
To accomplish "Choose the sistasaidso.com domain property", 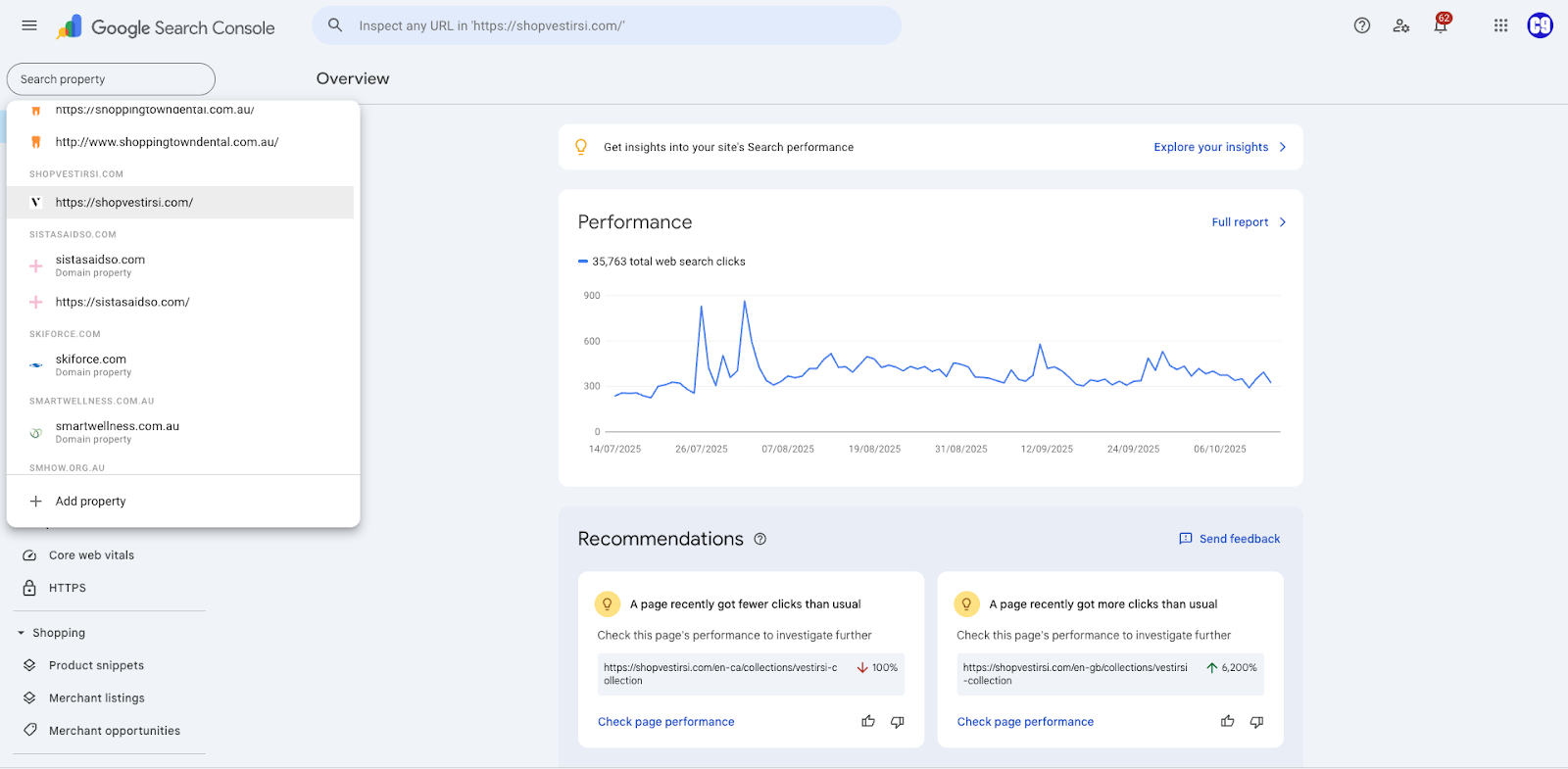I will tap(100, 264).
